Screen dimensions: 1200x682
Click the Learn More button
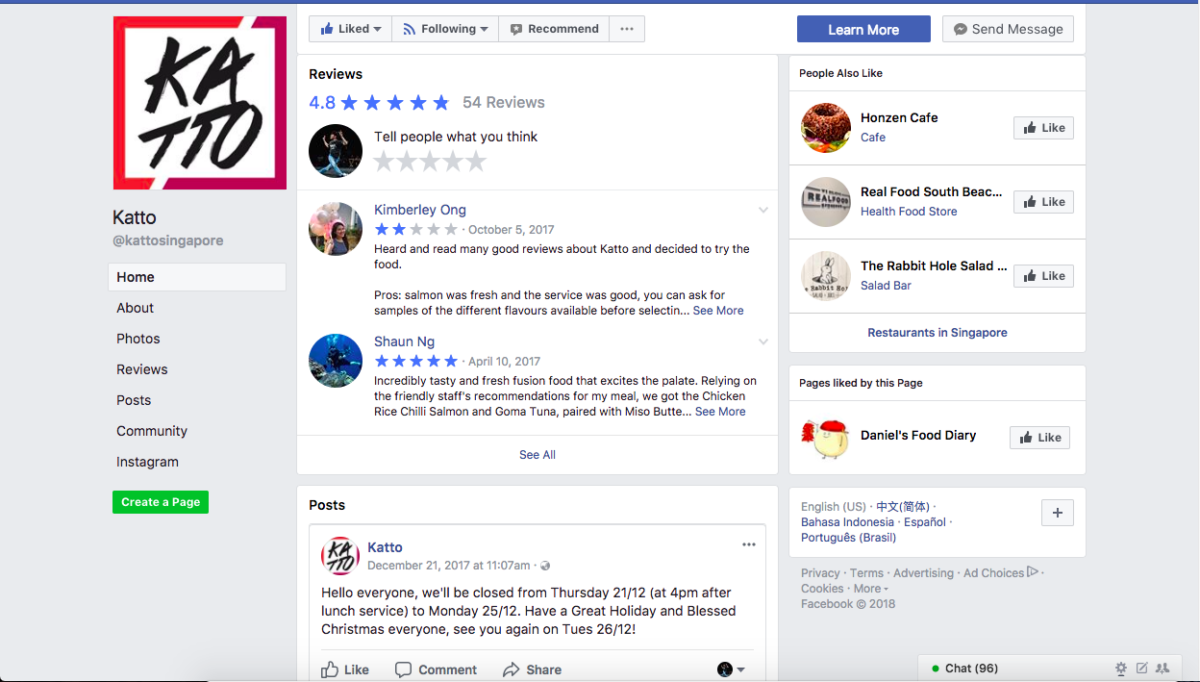(863, 28)
